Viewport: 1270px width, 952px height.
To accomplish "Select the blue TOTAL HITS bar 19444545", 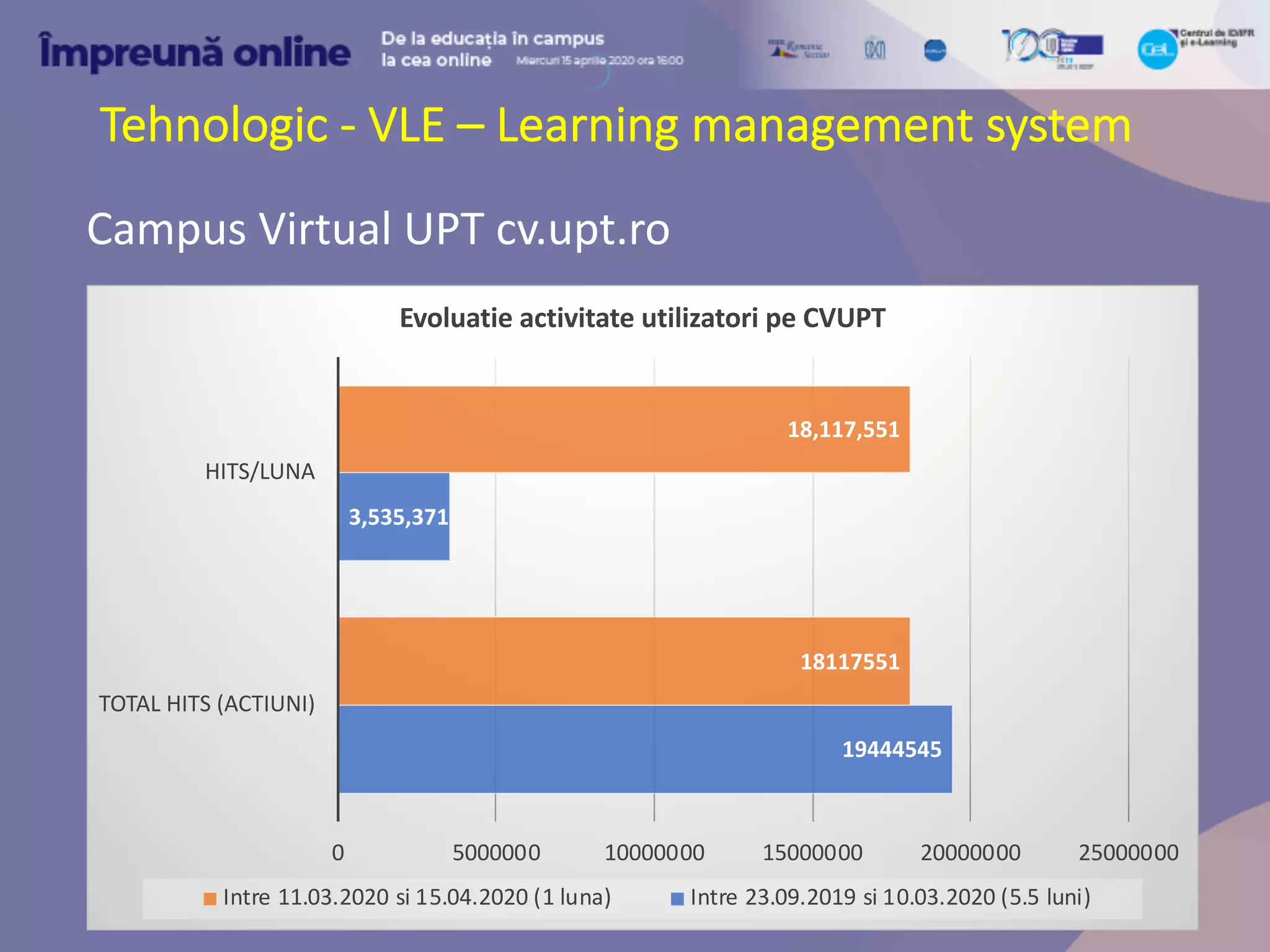I will tap(645, 749).
